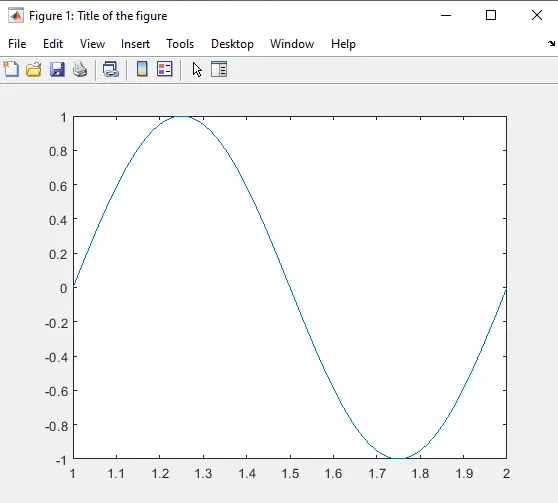Image resolution: width=558 pixels, height=503 pixels.
Task: Open a file with the folder icon
Action: tap(34, 69)
